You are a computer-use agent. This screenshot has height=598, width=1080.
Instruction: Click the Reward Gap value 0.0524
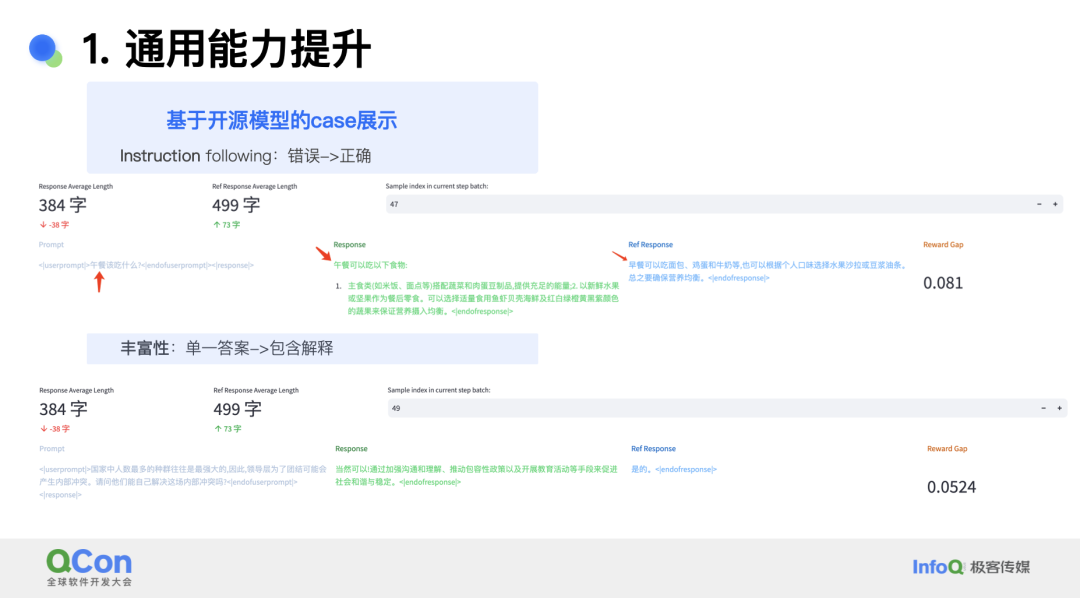click(x=951, y=486)
